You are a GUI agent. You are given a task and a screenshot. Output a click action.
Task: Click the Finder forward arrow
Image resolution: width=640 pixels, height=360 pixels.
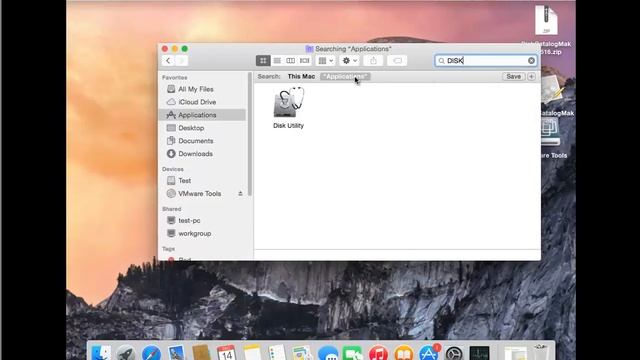coord(182,61)
